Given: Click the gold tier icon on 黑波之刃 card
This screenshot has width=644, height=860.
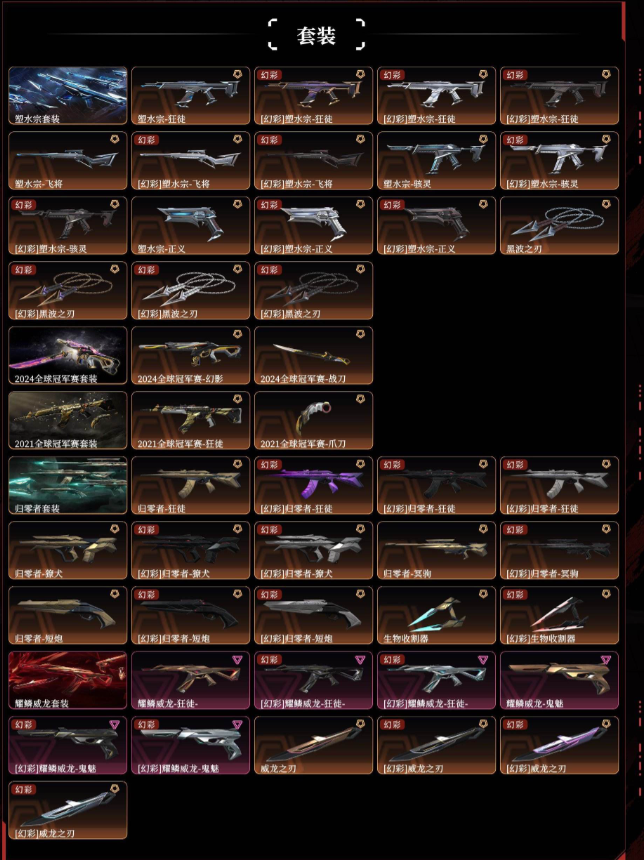Looking at the screenshot, I should (x=606, y=204).
